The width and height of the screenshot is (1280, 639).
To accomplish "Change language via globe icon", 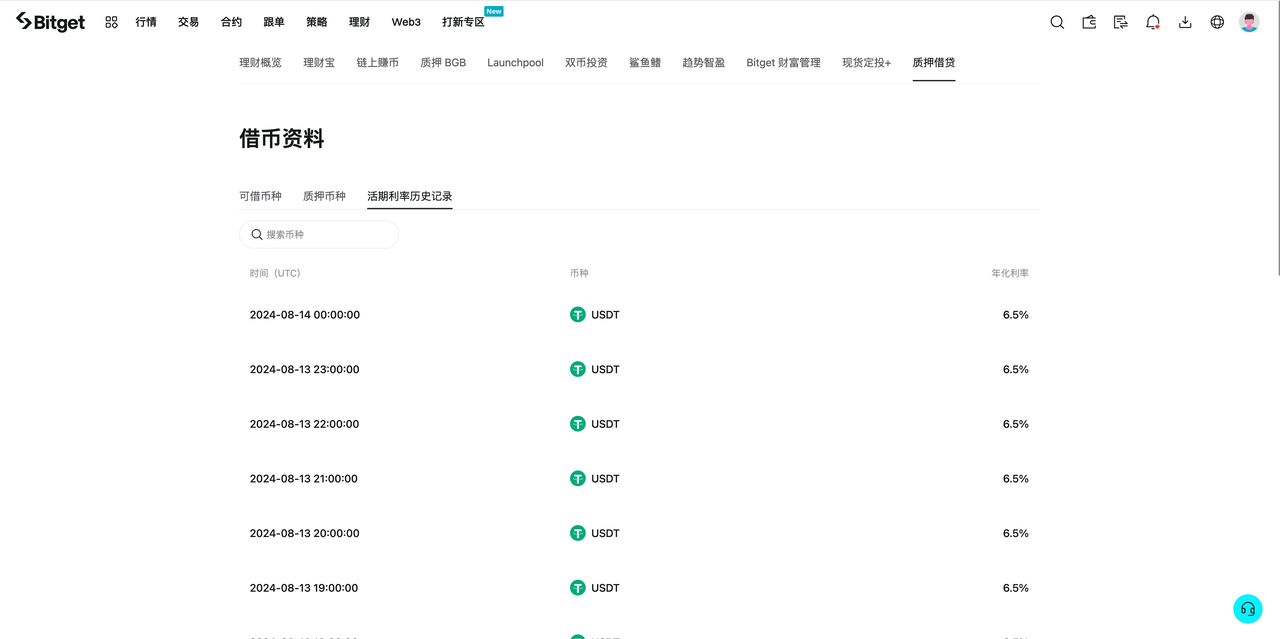I will click(x=1217, y=22).
